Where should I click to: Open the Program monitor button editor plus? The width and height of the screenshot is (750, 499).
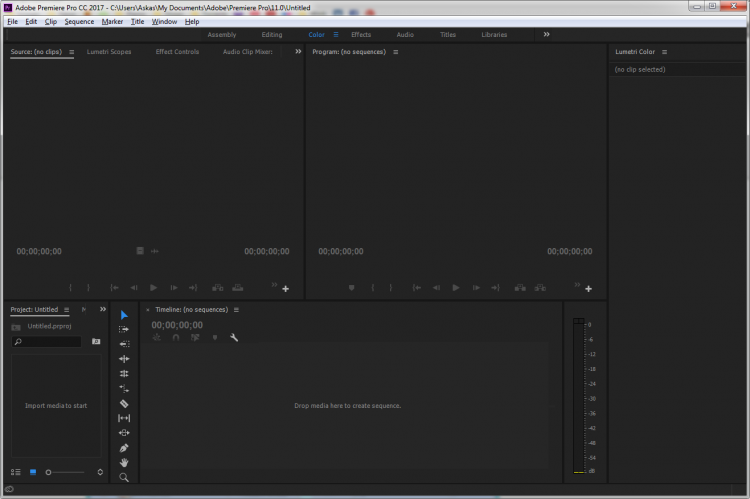[588, 289]
